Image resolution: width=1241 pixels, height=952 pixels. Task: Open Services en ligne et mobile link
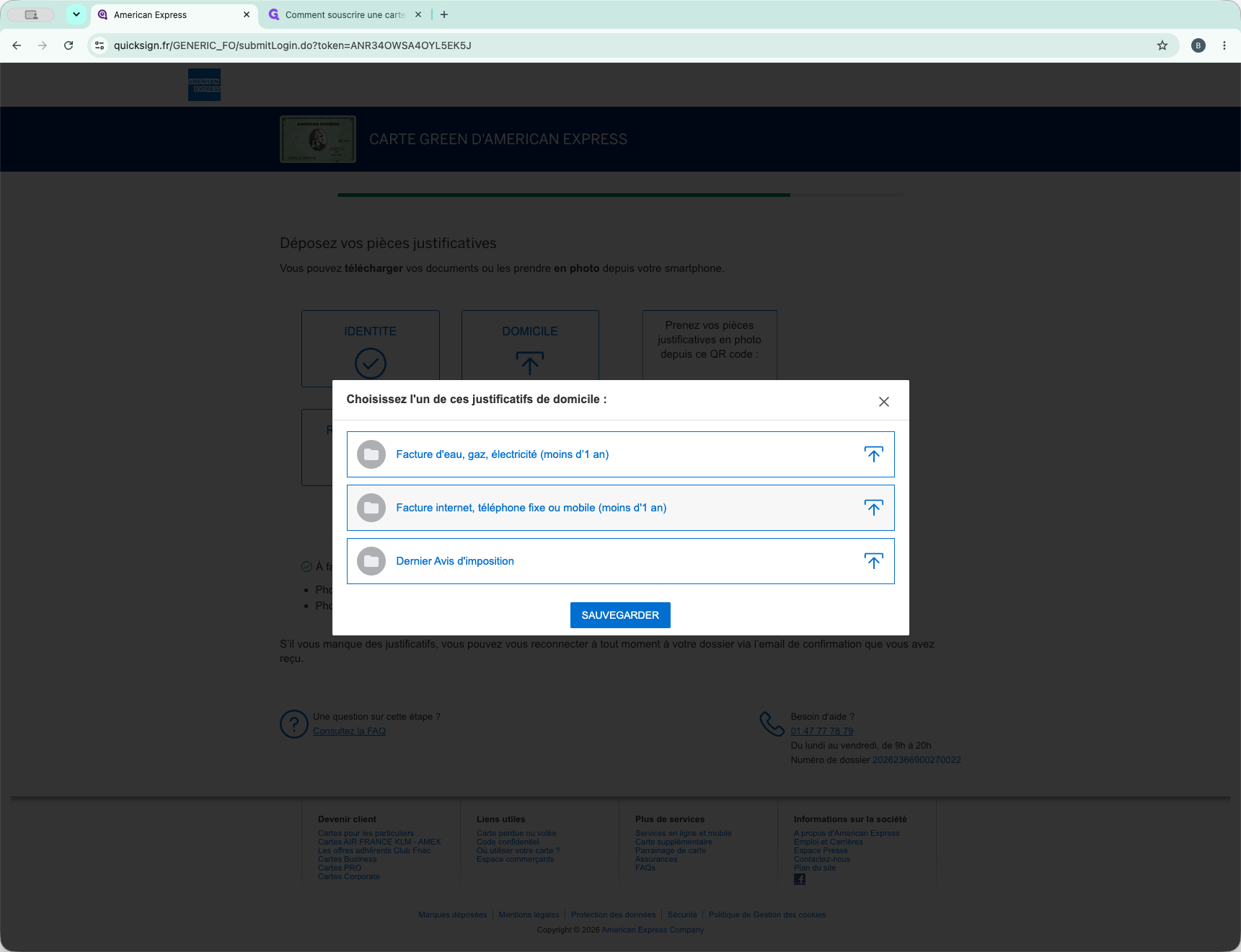click(683, 833)
